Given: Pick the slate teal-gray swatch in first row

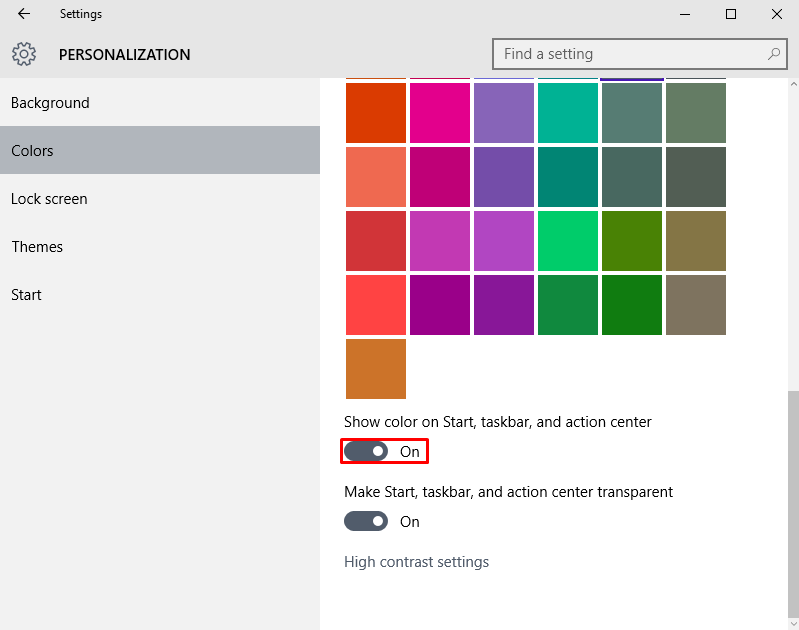Looking at the screenshot, I should [x=632, y=113].
